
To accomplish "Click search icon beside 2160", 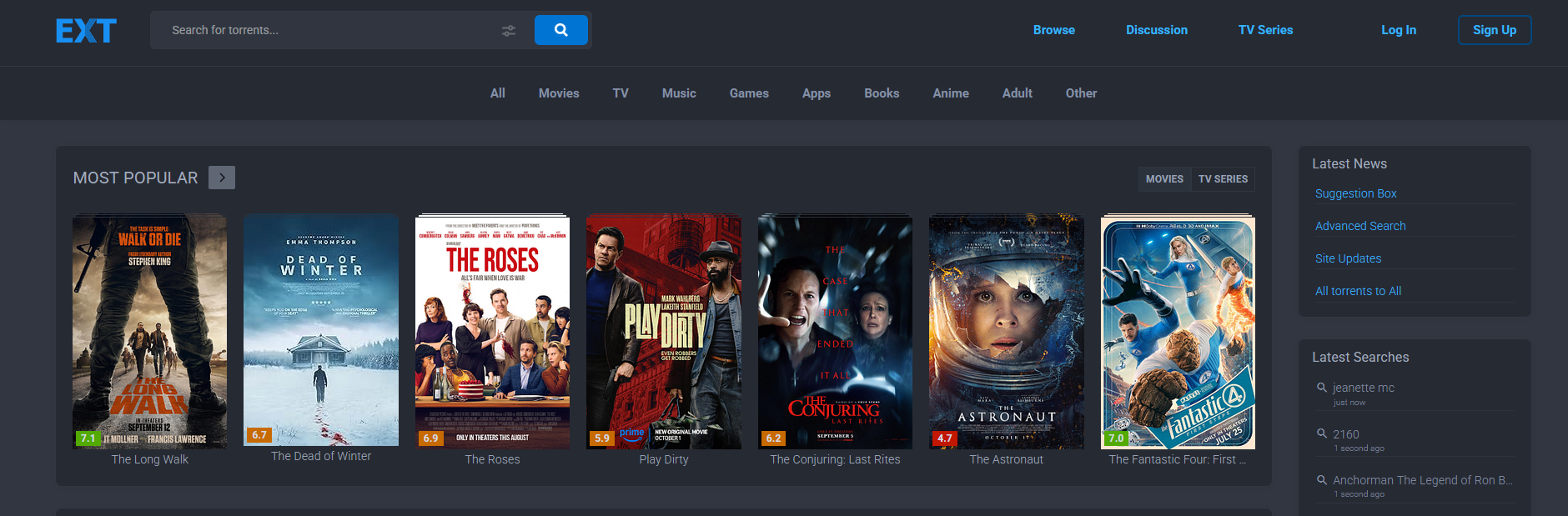I will (1322, 433).
